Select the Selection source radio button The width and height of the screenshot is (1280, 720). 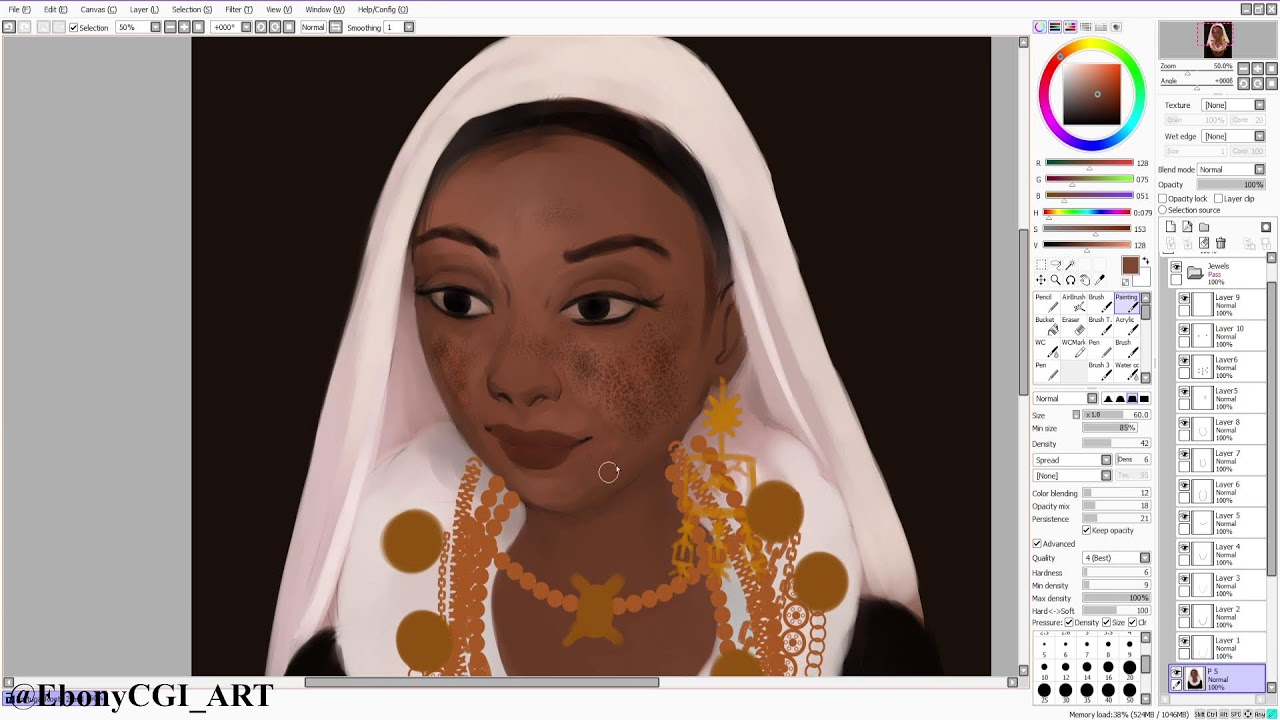click(x=1163, y=210)
